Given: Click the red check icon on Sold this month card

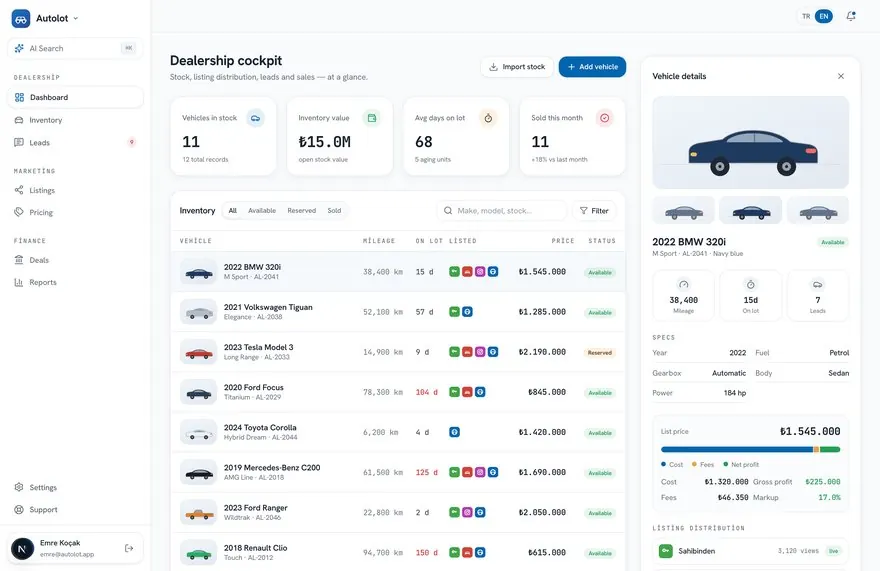Looking at the screenshot, I should 604,118.
